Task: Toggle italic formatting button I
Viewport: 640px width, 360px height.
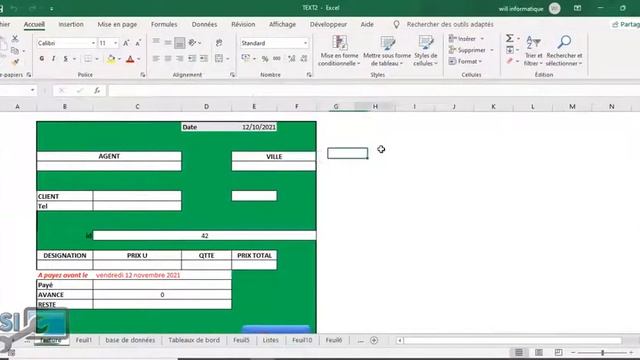Action: pyautogui.click(x=53, y=59)
